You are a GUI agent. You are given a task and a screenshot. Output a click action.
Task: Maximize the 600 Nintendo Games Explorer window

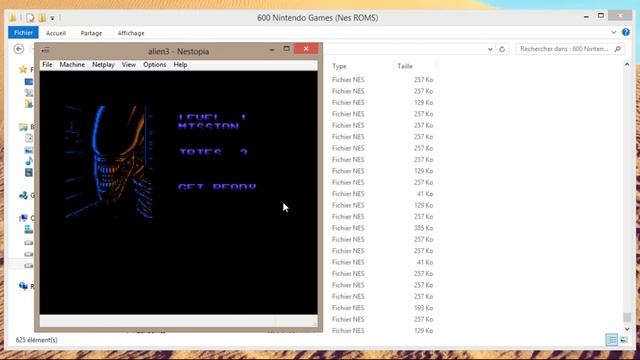tap(601, 16)
